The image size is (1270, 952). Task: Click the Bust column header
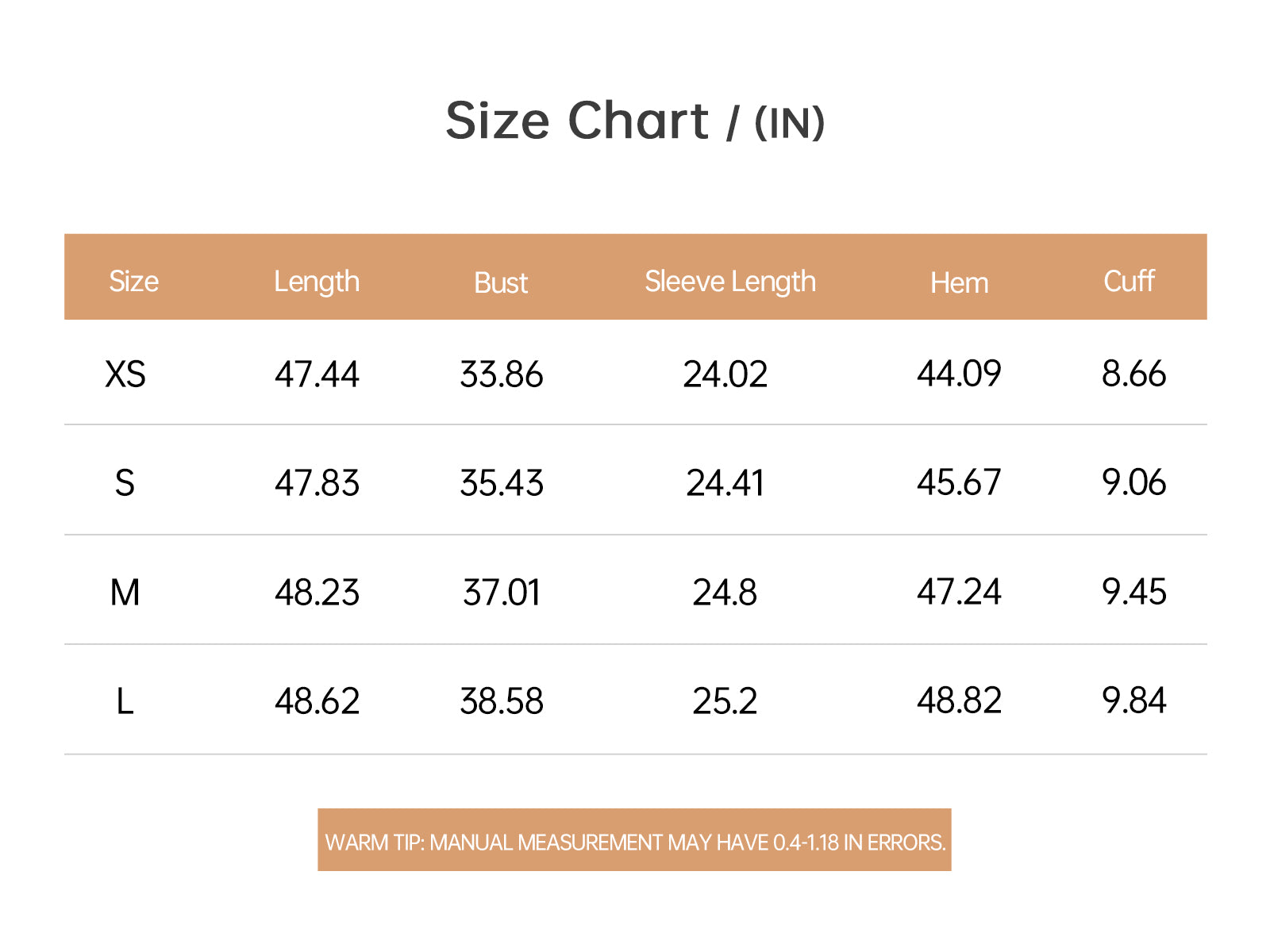501,282
